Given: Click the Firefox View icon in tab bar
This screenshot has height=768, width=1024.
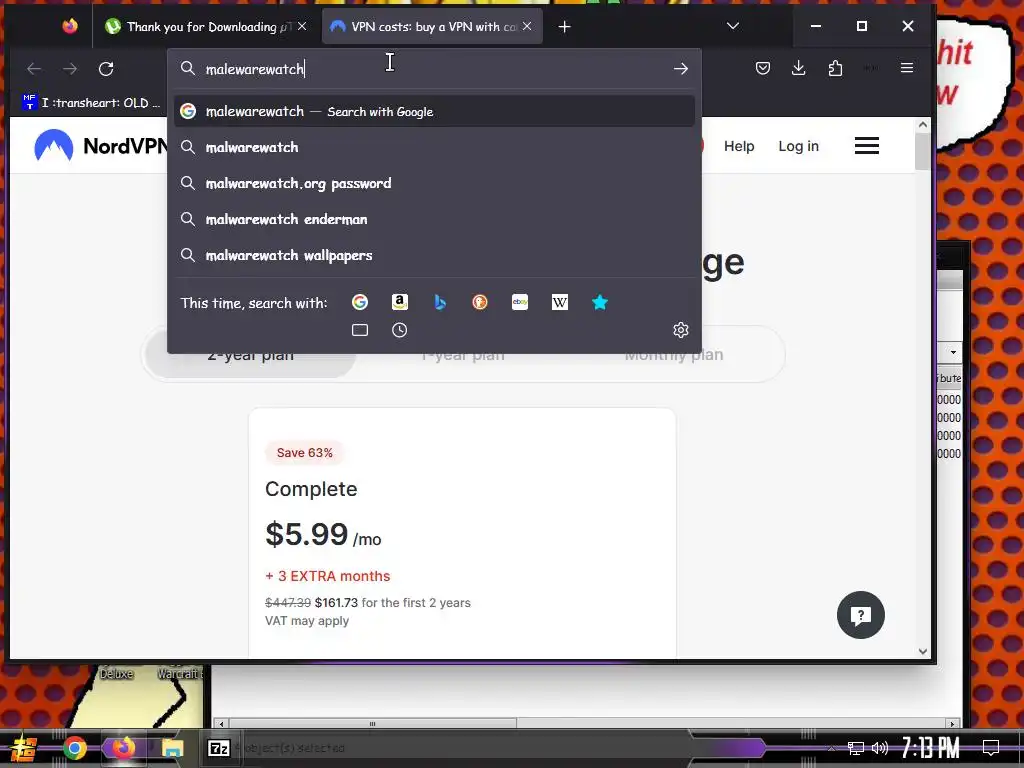Looking at the screenshot, I should [70, 26].
